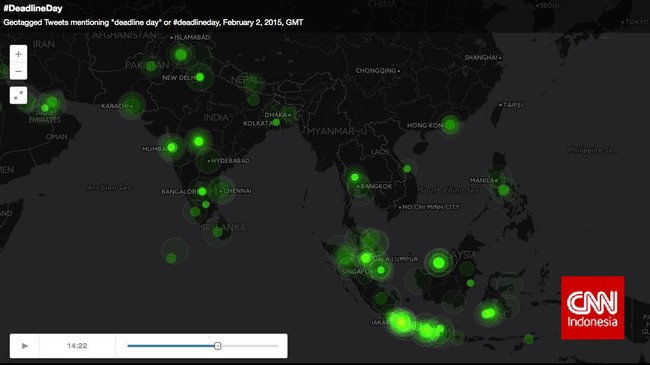Viewport: 650px width, 365px height.
Task: Select the green dot near Islamabad
Action: click(181, 54)
